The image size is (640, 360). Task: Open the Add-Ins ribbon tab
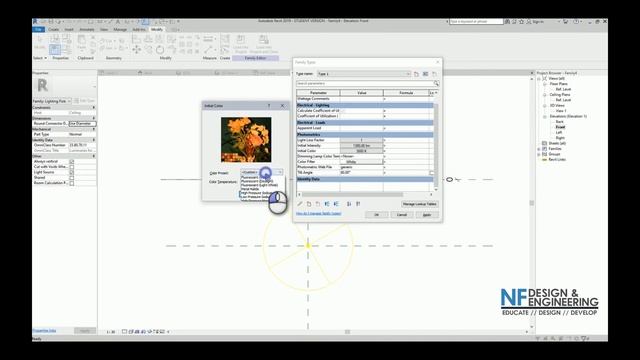[139, 29]
